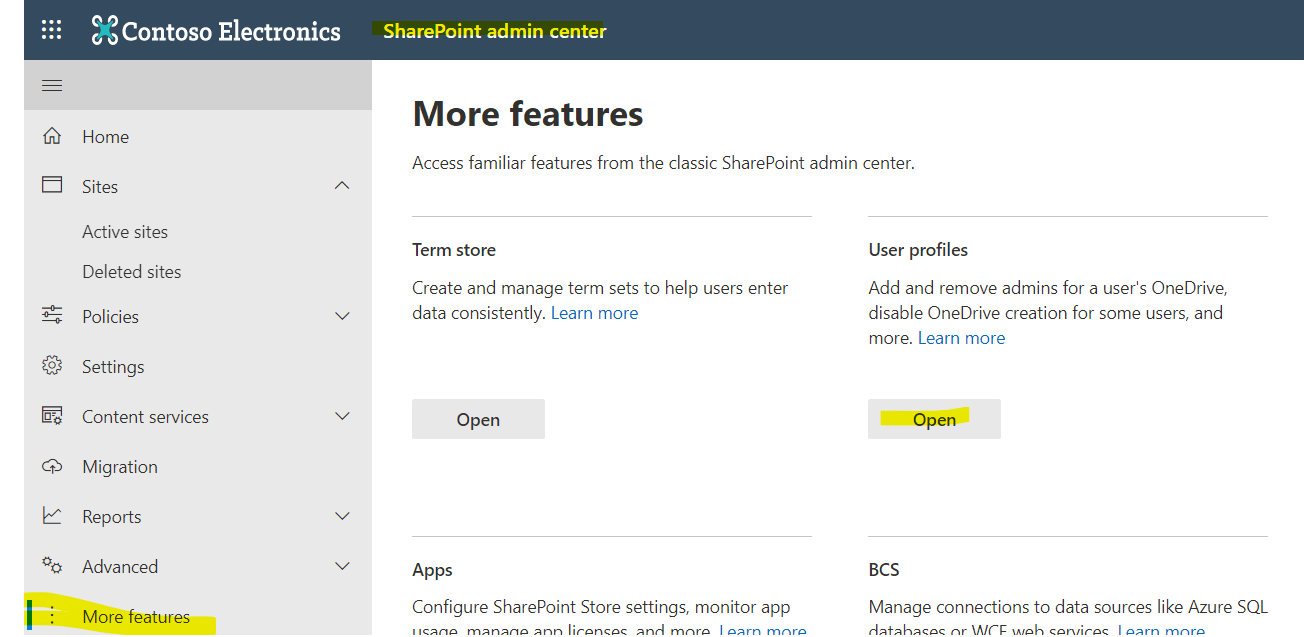This screenshot has width=1304, height=637.
Task: Click the Reports label in navigation
Action: pyautogui.click(x=111, y=517)
